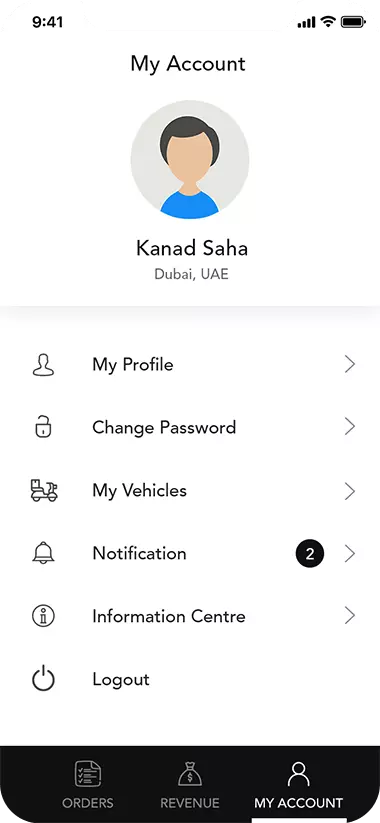Screen dimensions: 380x823
Task: Open the Notification text label
Action: pos(139,553)
